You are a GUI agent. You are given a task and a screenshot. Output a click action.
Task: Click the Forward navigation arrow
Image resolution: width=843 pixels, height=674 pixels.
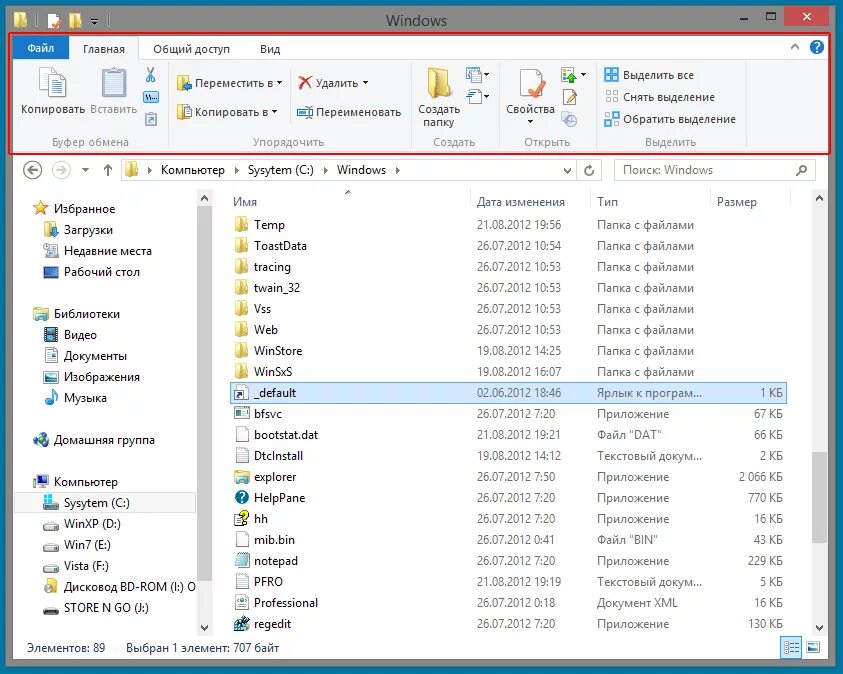coord(61,170)
